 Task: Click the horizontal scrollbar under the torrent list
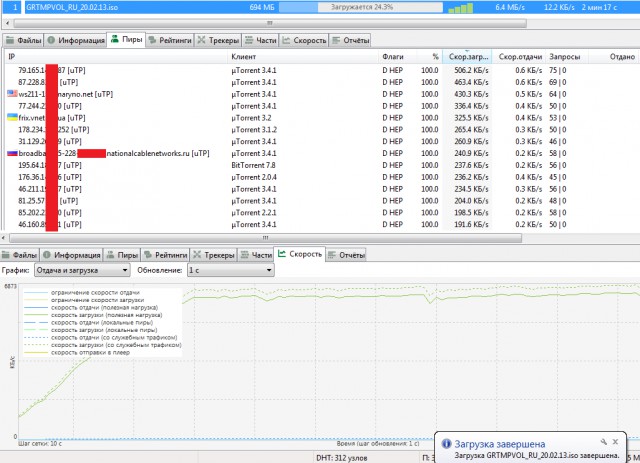(269, 23)
